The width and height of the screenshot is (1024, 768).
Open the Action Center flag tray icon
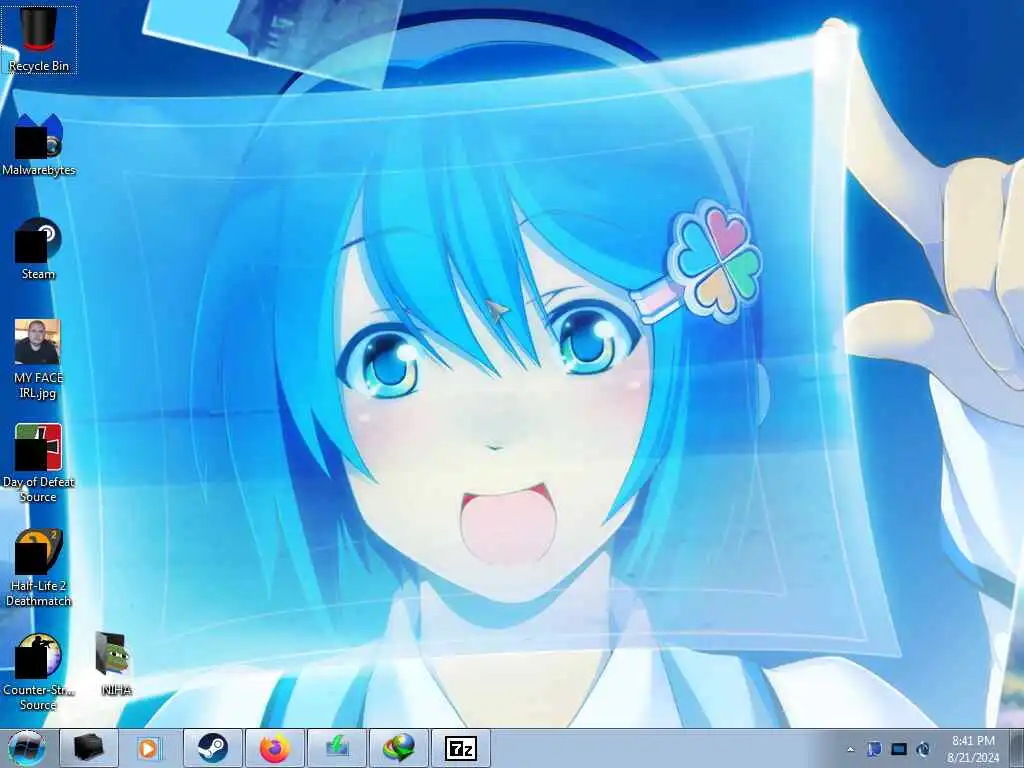point(874,749)
